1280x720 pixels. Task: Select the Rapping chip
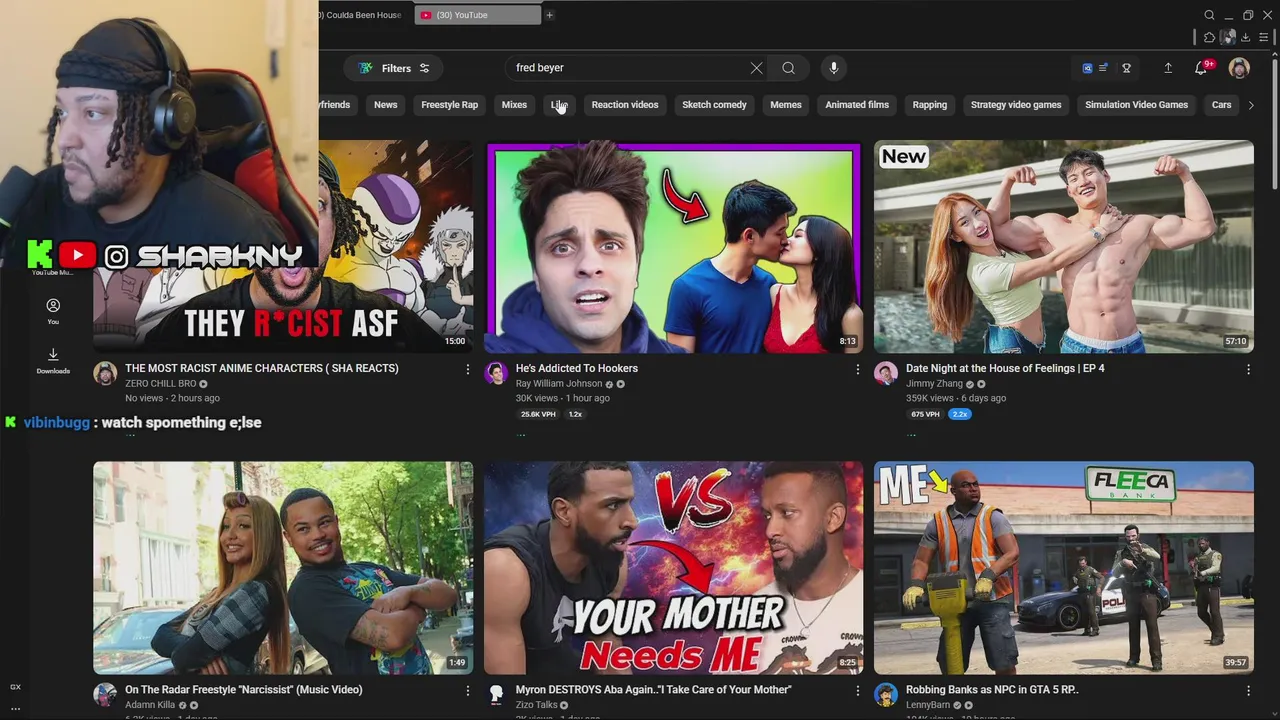[x=929, y=105]
